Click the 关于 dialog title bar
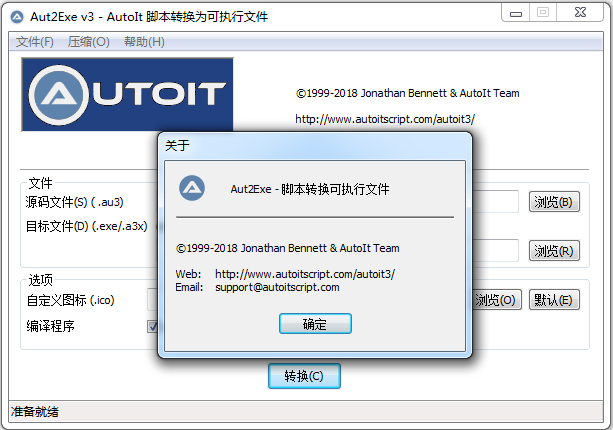This screenshot has width=613, height=430. point(315,146)
